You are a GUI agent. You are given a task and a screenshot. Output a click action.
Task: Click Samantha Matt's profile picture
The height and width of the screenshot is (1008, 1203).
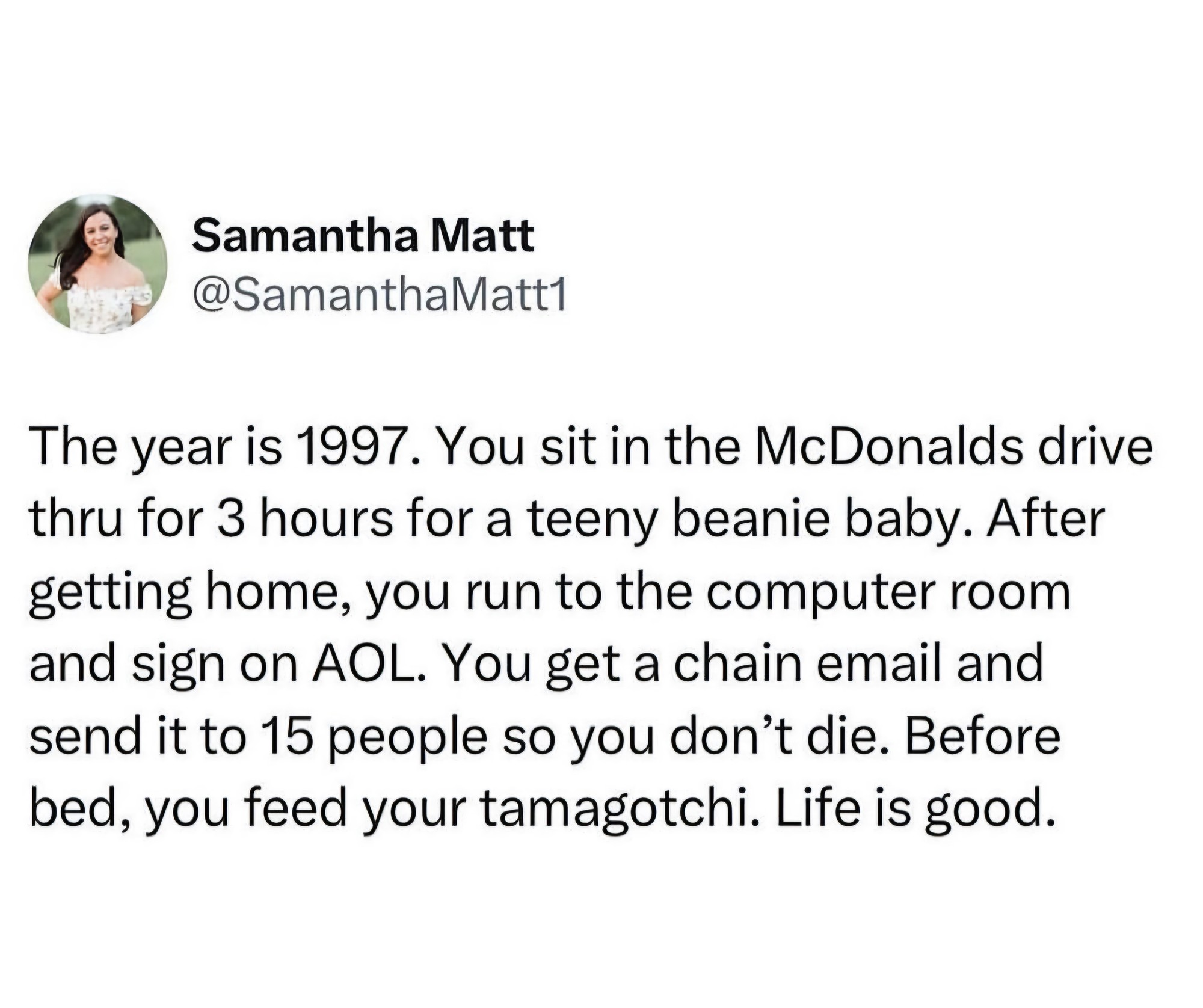coord(97,264)
